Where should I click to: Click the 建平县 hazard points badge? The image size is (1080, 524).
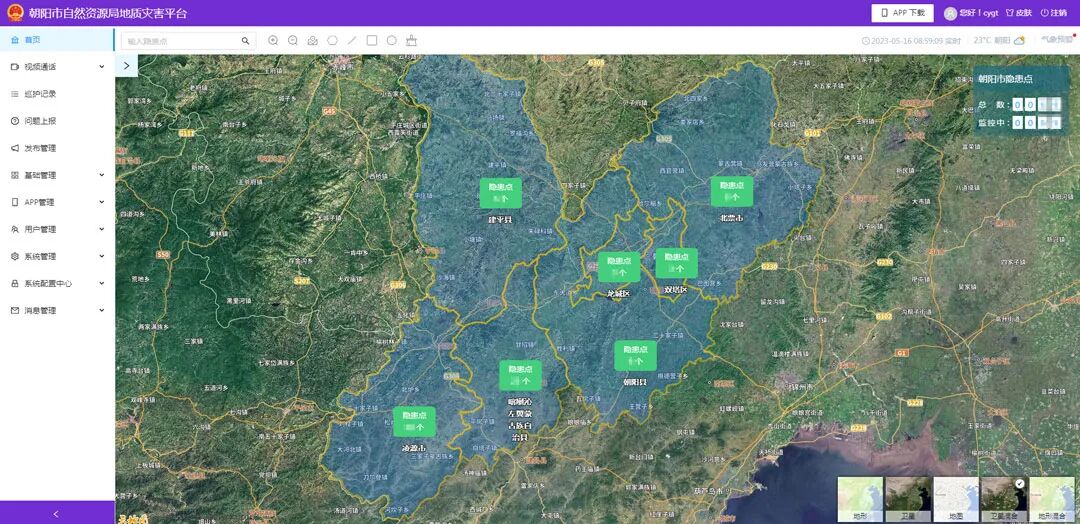pos(501,193)
